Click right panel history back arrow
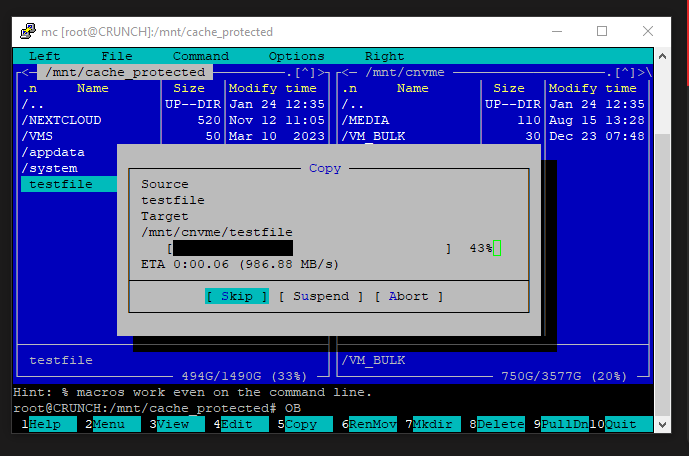Viewport: 689px width, 456px height. [x=345, y=72]
